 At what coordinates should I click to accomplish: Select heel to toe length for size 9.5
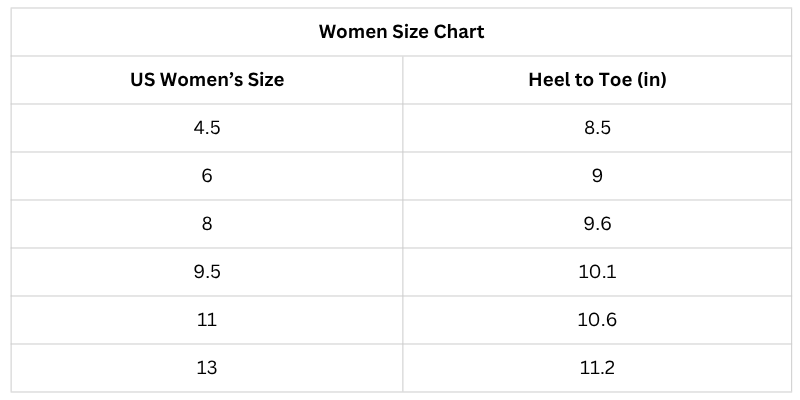[597, 272]
